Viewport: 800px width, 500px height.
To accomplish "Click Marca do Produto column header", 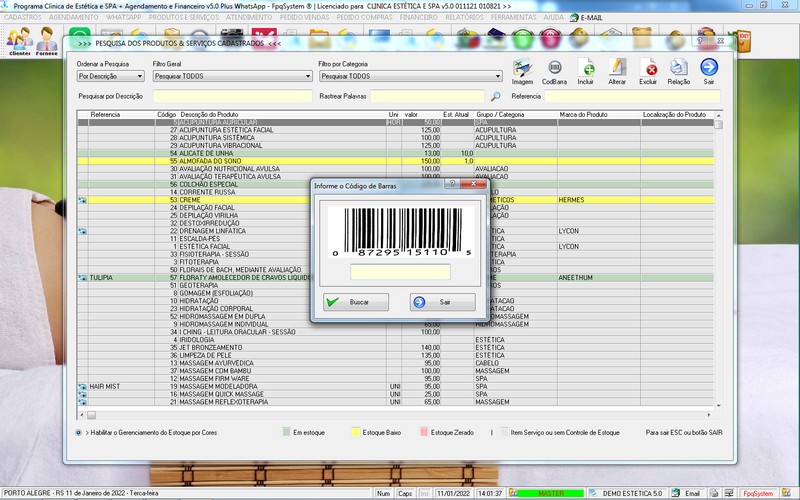I will click(x=583, y=115).
